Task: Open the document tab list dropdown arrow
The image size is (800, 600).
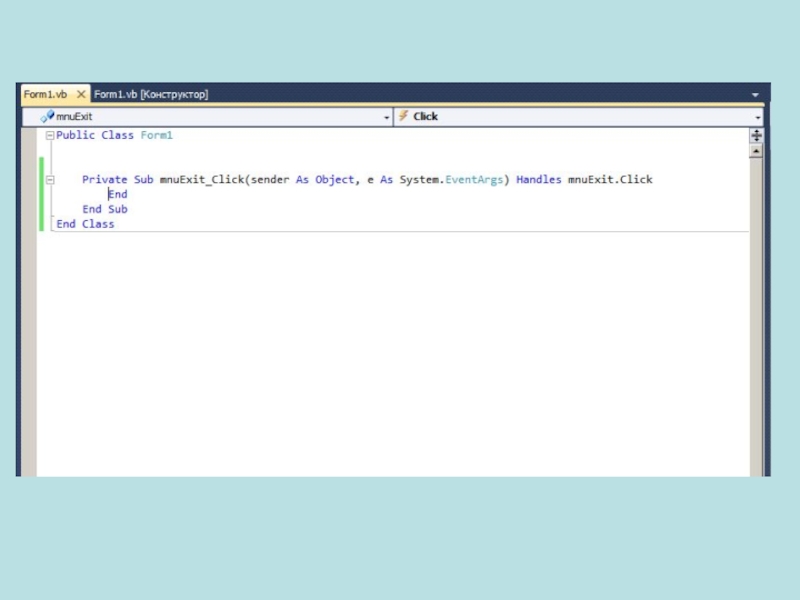Action: coord(755,95)
